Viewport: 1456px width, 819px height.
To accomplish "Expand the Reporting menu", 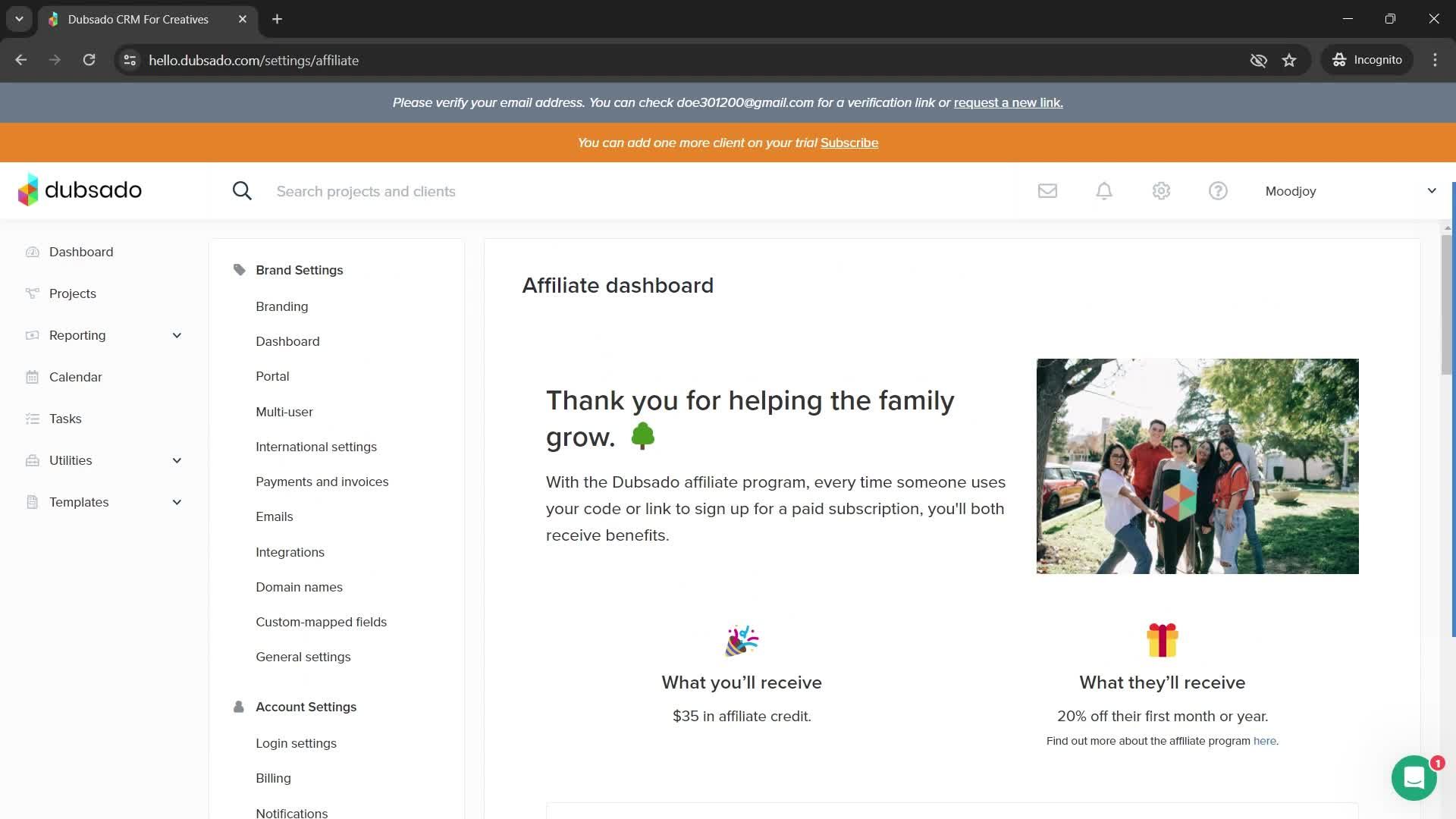I will coord(177,335).
